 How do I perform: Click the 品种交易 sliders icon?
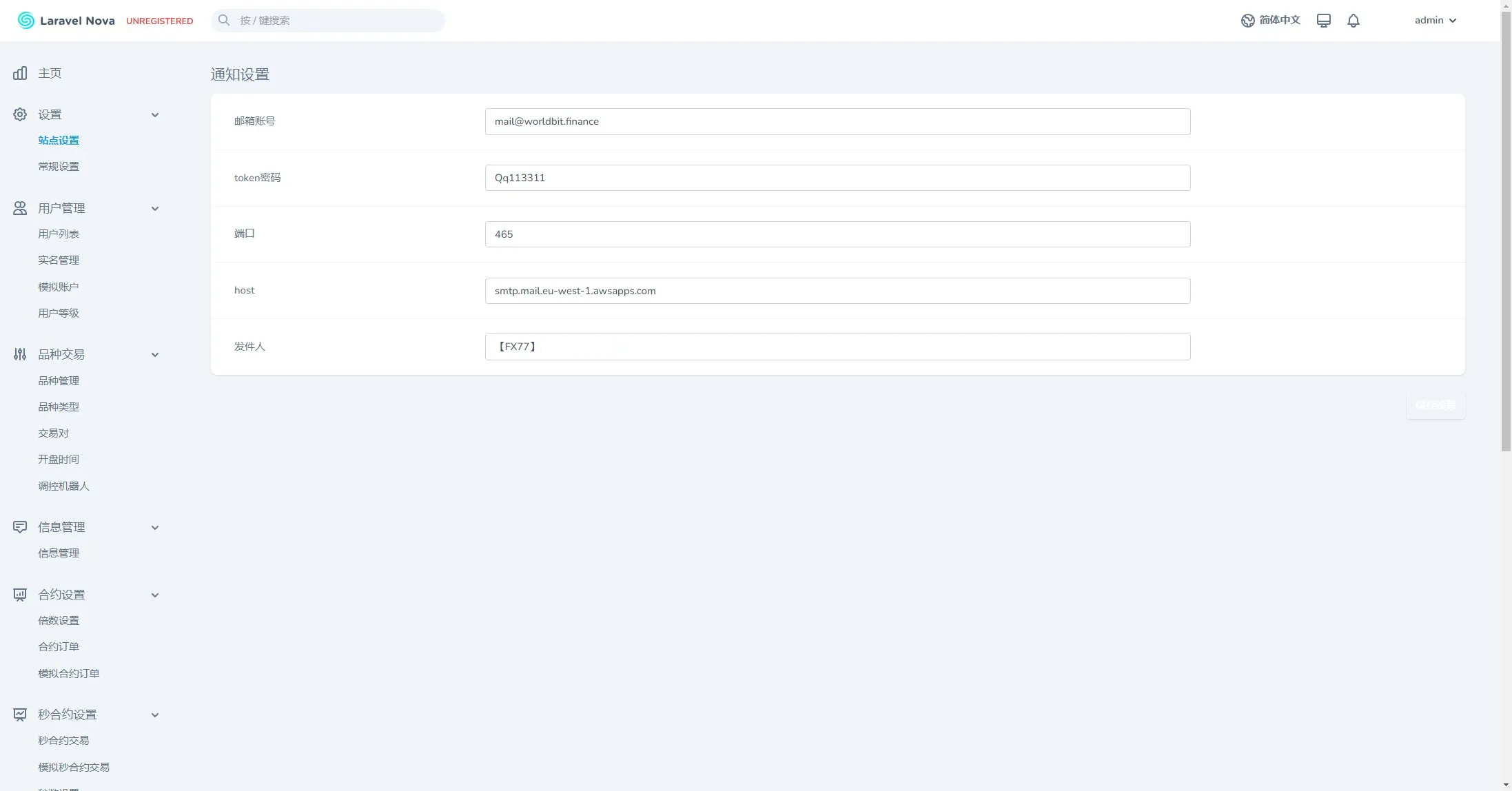(20, 354)
